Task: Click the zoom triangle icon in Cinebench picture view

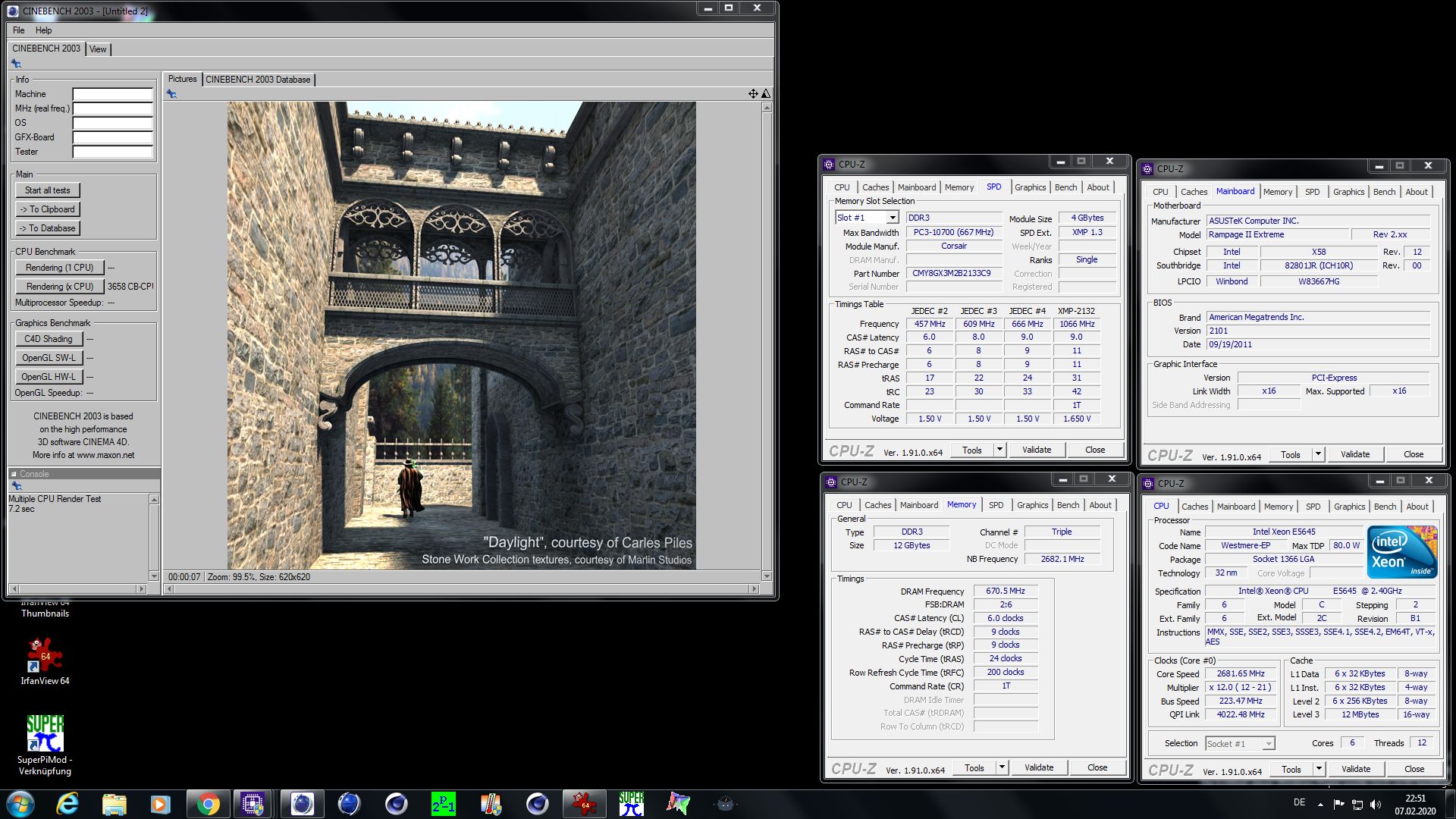Action: pos(766,93)
